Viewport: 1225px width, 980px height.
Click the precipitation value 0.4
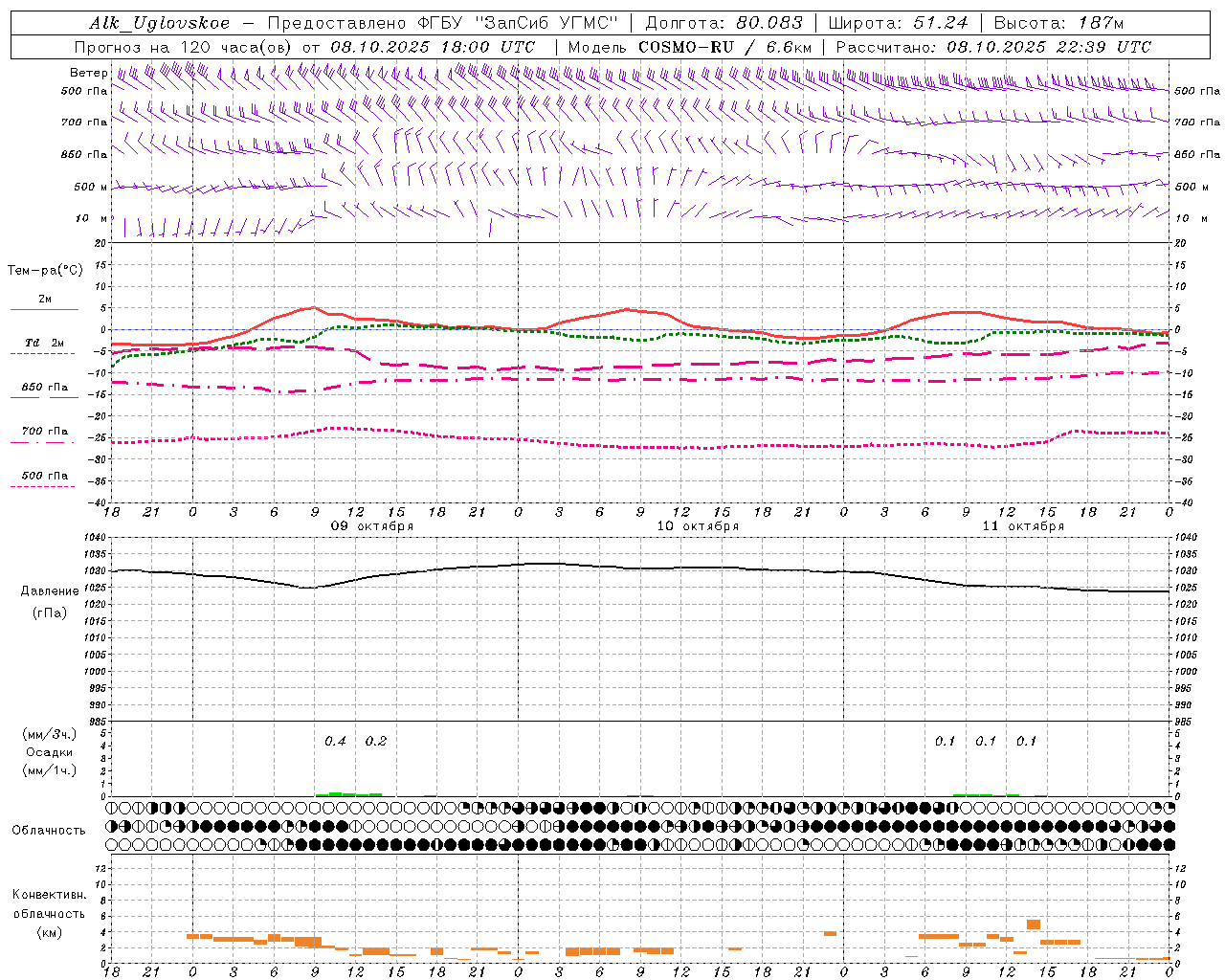335,741
